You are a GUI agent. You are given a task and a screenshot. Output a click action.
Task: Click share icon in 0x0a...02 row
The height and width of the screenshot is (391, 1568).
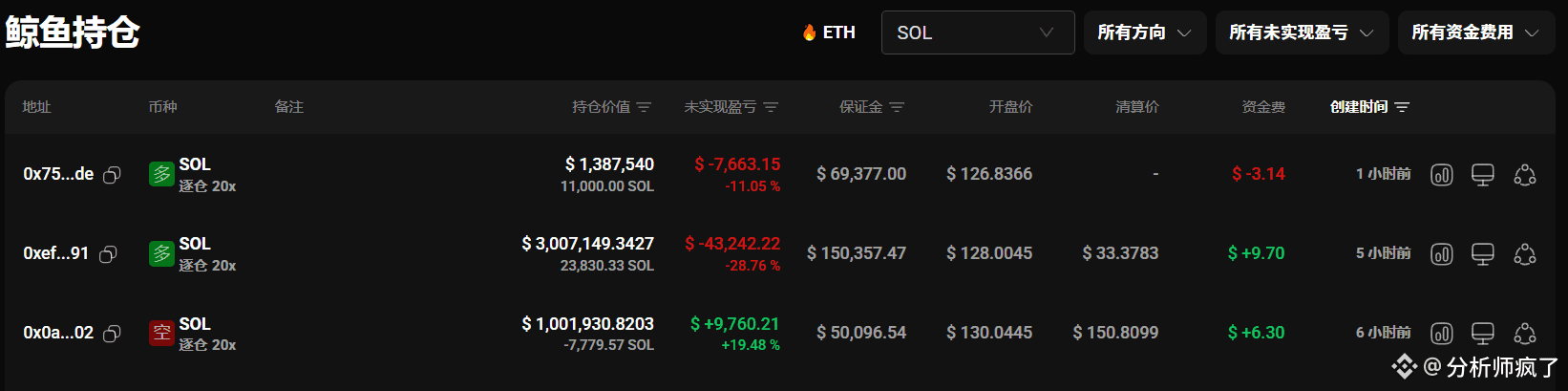(x=1525, y=334)
